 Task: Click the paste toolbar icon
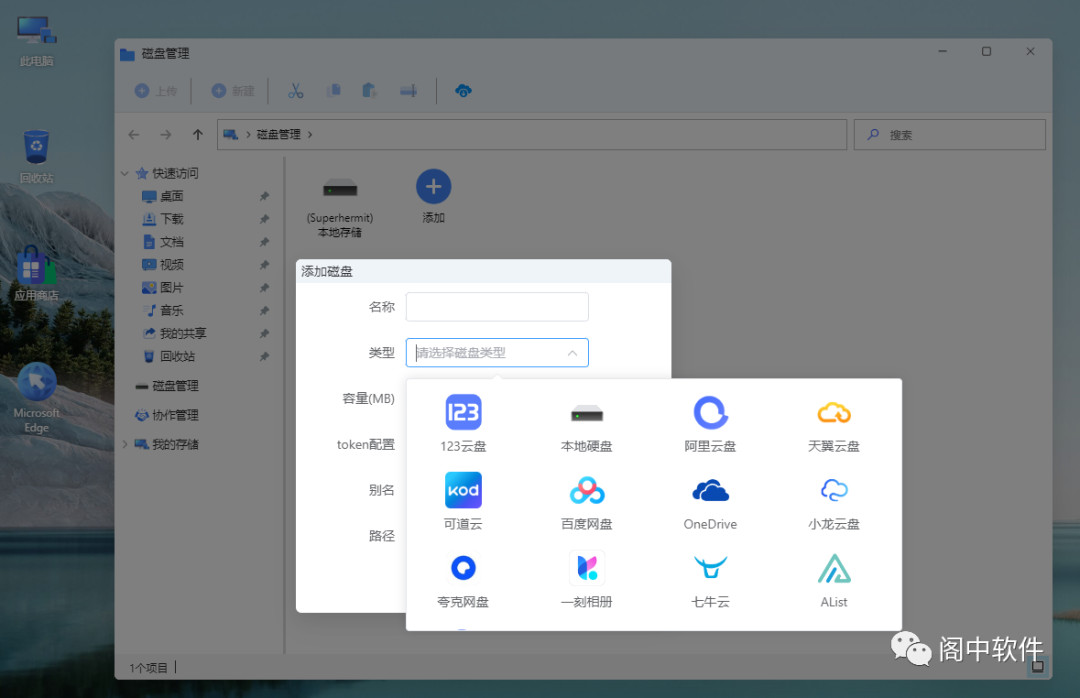(370, 90)
